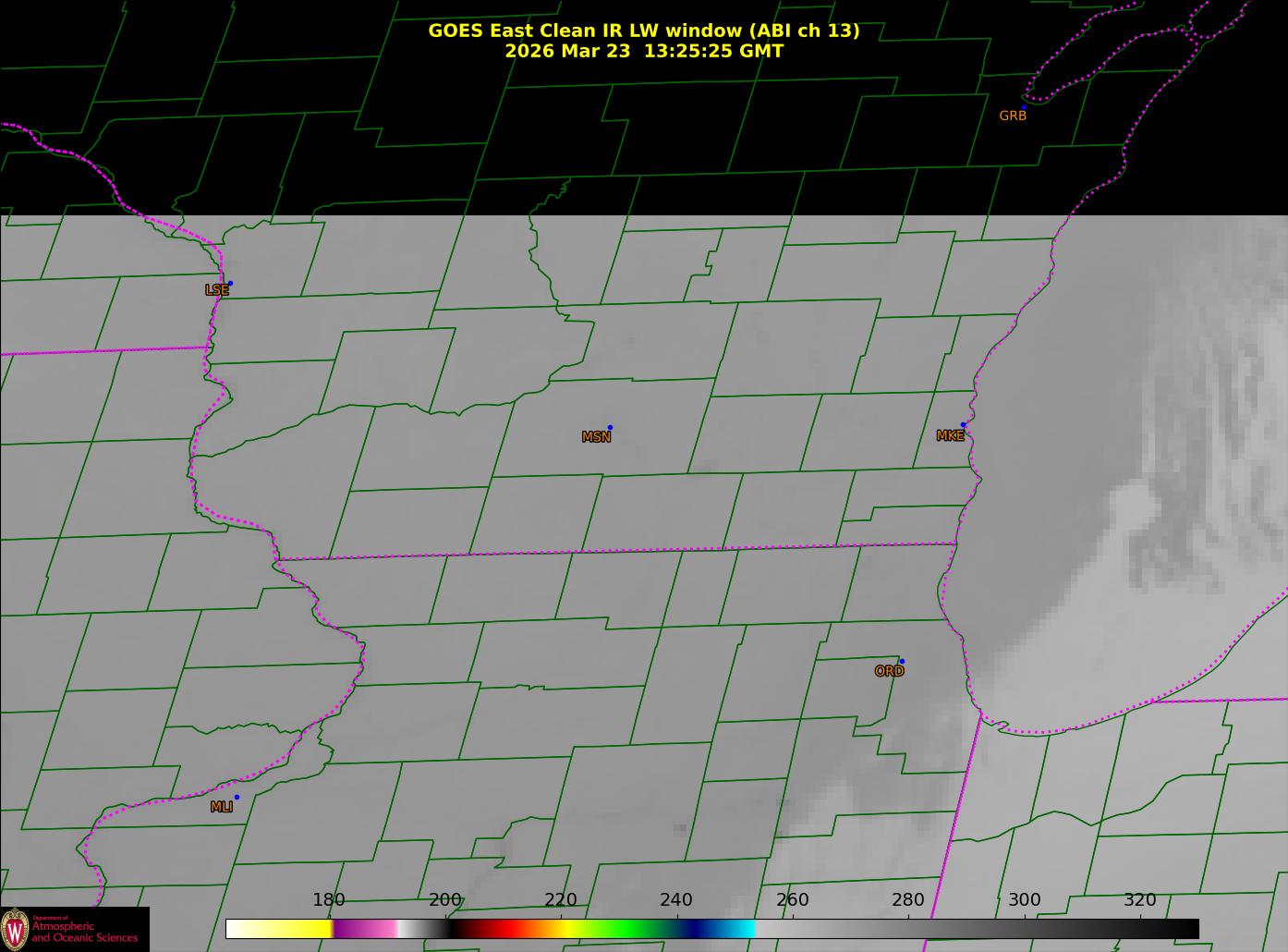
Task: Click the GRB station label
Action: coord(1013,116)
